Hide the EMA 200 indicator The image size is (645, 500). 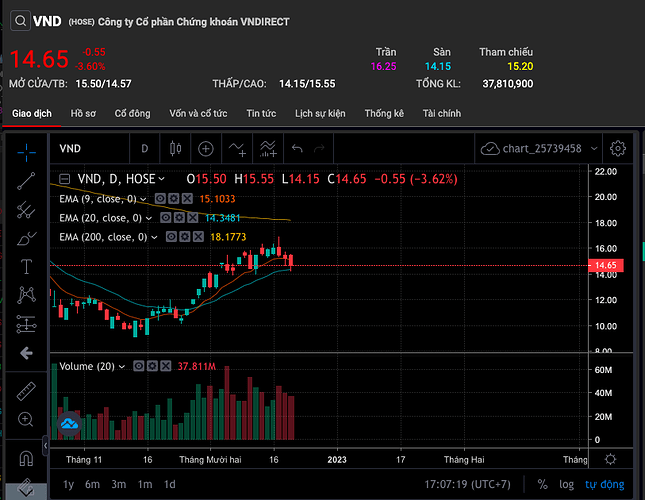[171, 237]
